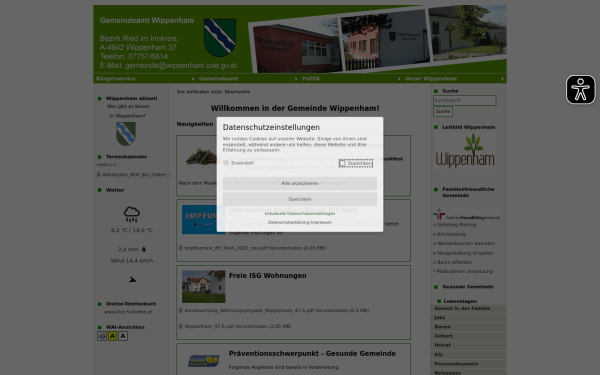Viewport: 600px width, 375px height.
Task: Click the small crest under Wippenham aktuell
Action: click(x=126, y=134)
